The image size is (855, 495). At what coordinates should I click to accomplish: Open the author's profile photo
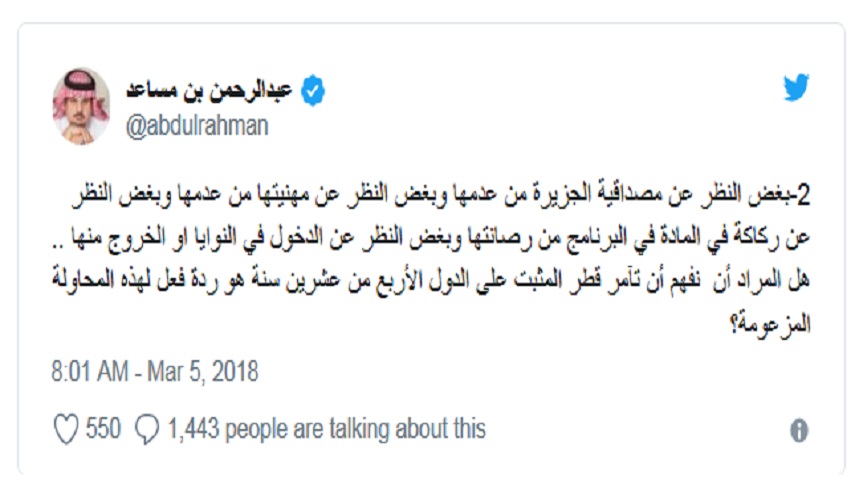pos(81,106)
